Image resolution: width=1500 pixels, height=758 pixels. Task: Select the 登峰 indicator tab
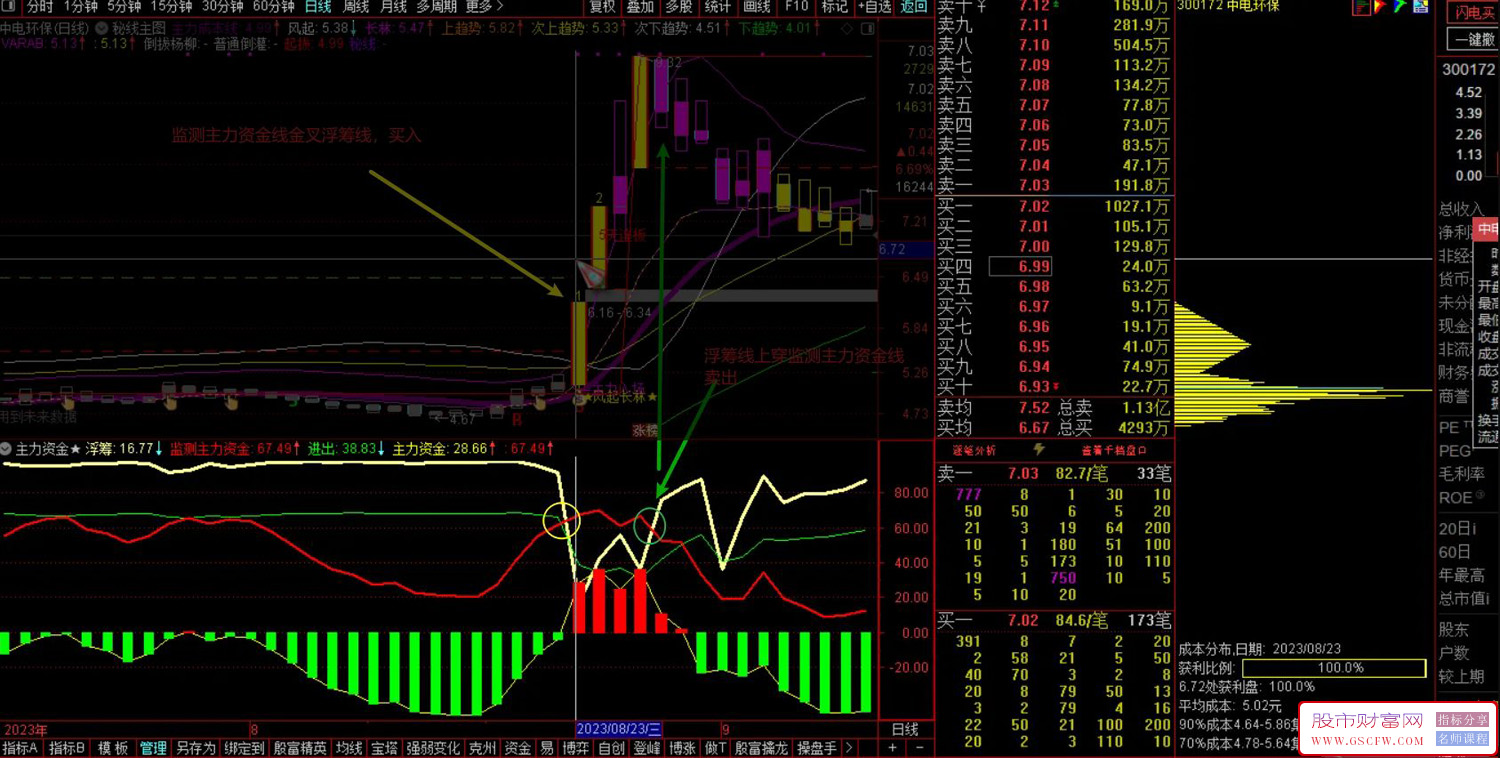pos(647,748)
